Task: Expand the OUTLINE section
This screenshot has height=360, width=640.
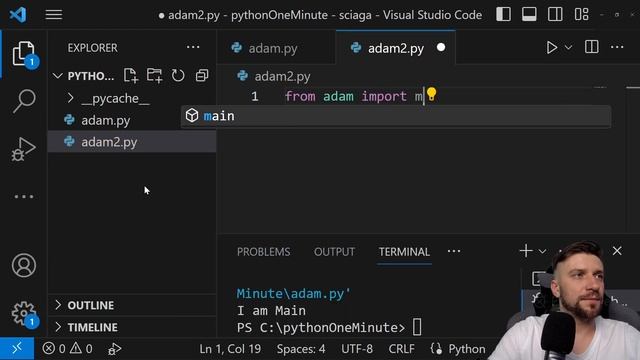Action: [132, 305]
